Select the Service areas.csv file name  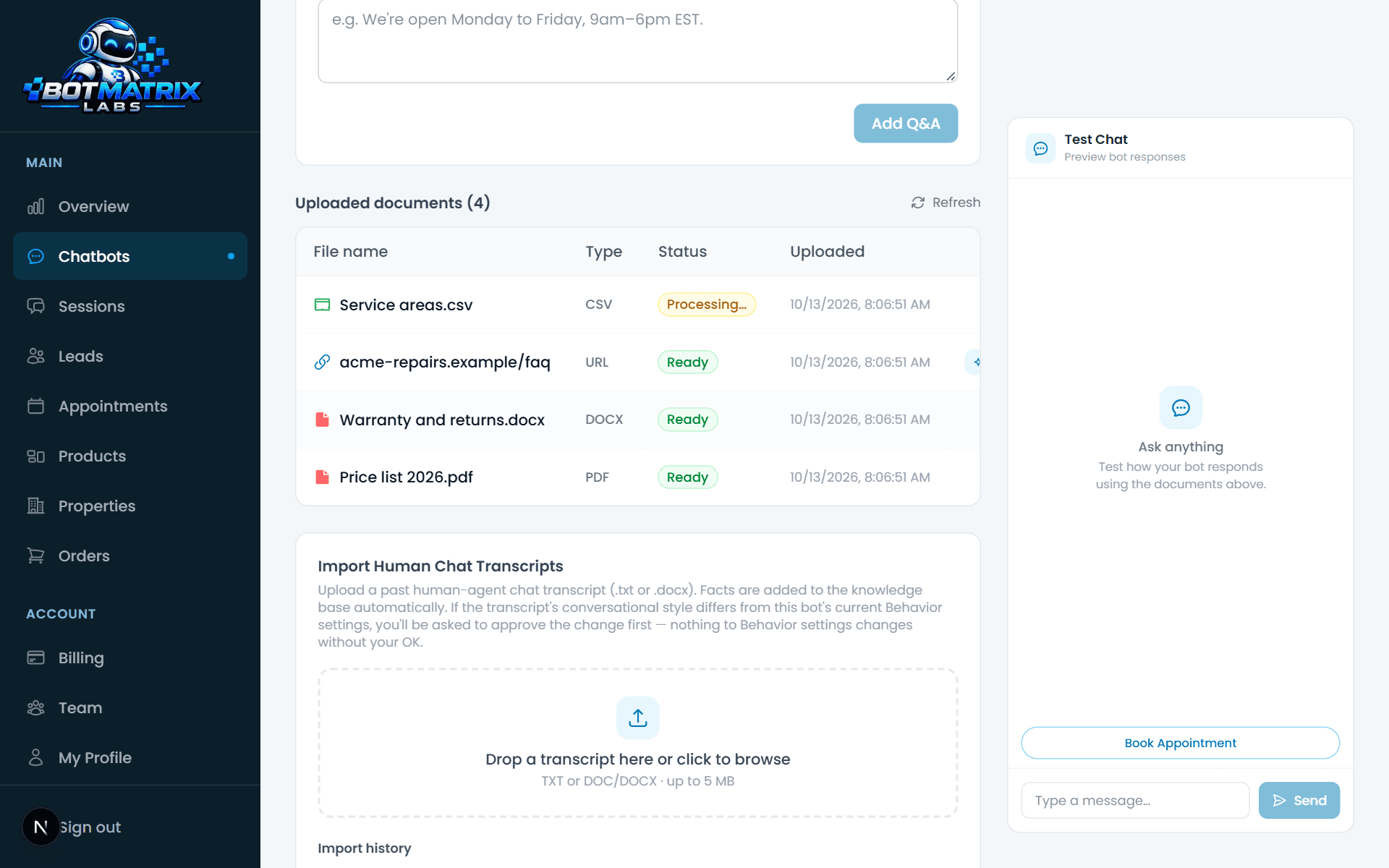pos(406,305)
